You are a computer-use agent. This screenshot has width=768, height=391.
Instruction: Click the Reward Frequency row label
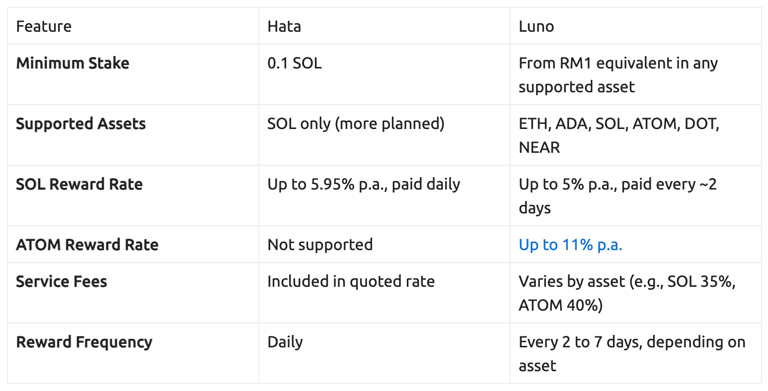(84, 342)
